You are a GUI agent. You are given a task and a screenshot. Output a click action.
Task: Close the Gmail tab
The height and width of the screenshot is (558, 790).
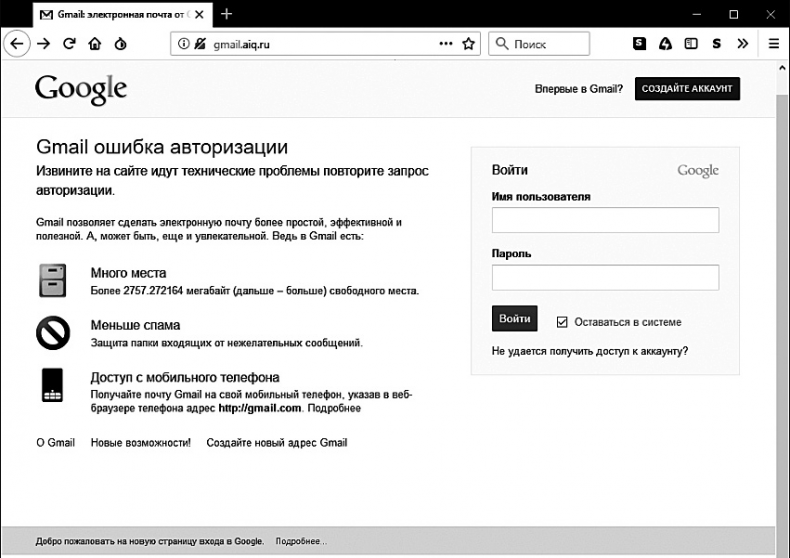tap(197, 15)
